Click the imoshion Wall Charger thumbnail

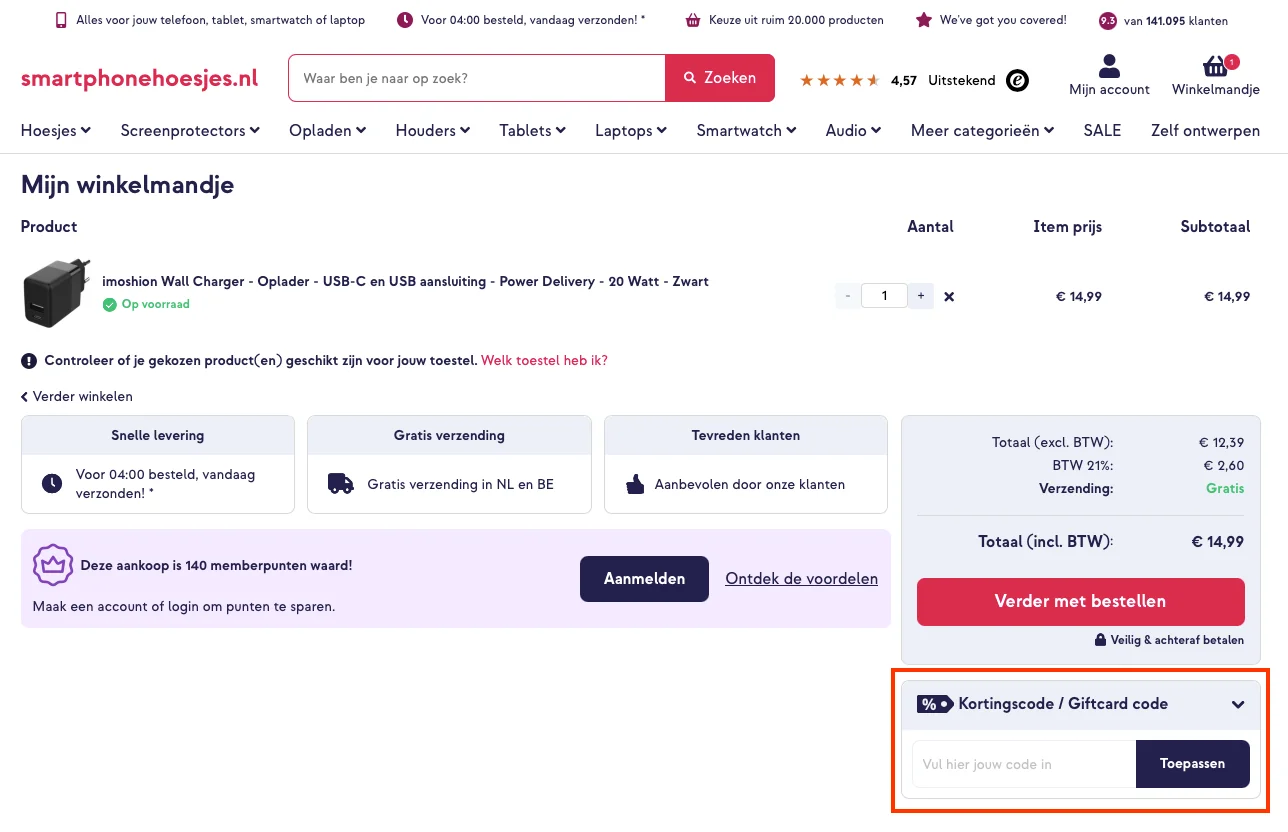click(56, 294)
